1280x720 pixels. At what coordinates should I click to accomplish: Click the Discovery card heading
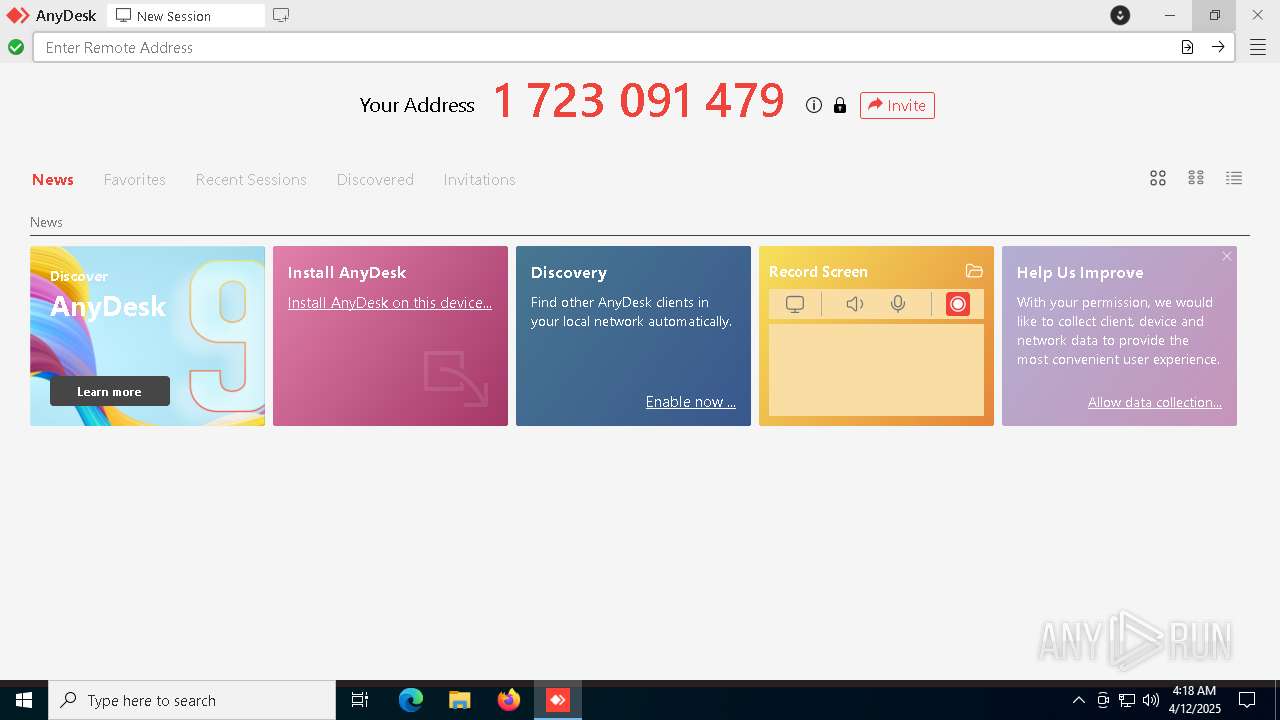[x=569, y=272]
